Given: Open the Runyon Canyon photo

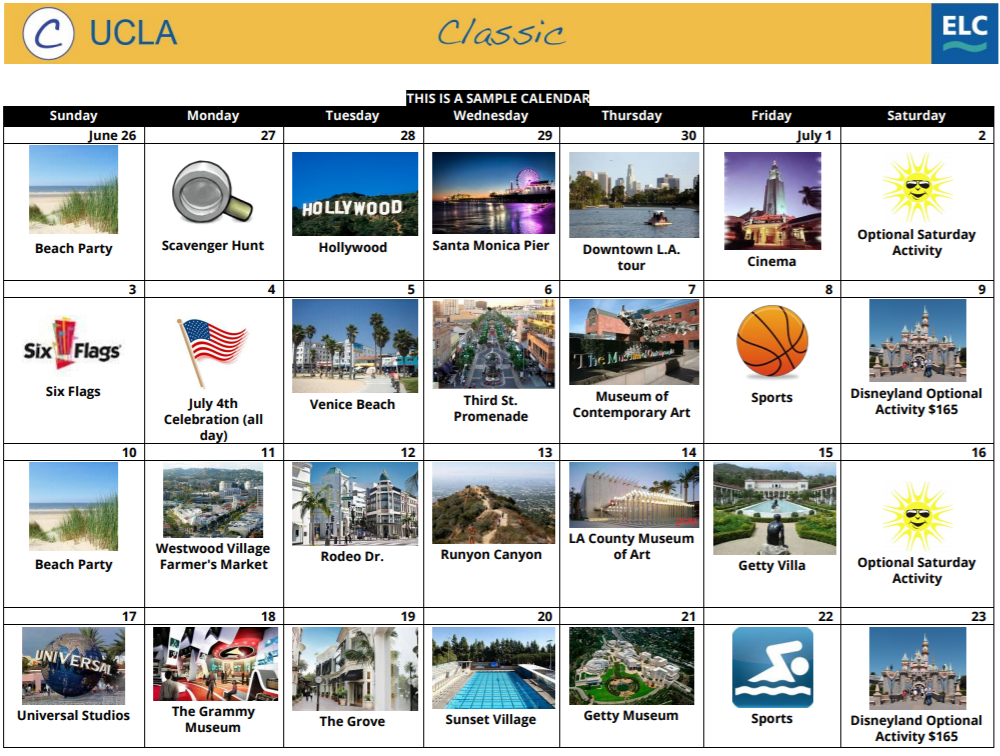Looking at the screenshot, I should [x=493, y=503].
